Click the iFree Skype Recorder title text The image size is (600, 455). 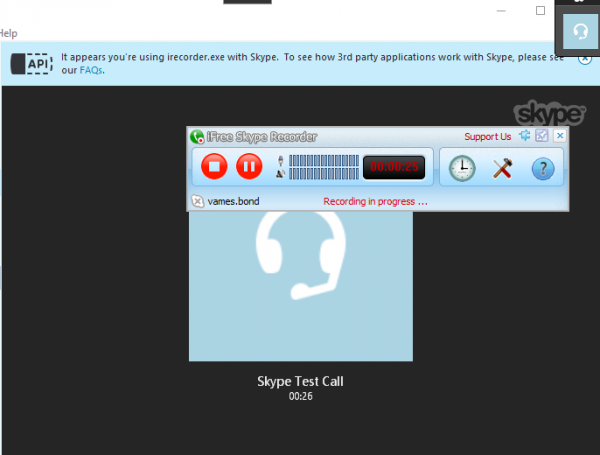click(262, 137)
